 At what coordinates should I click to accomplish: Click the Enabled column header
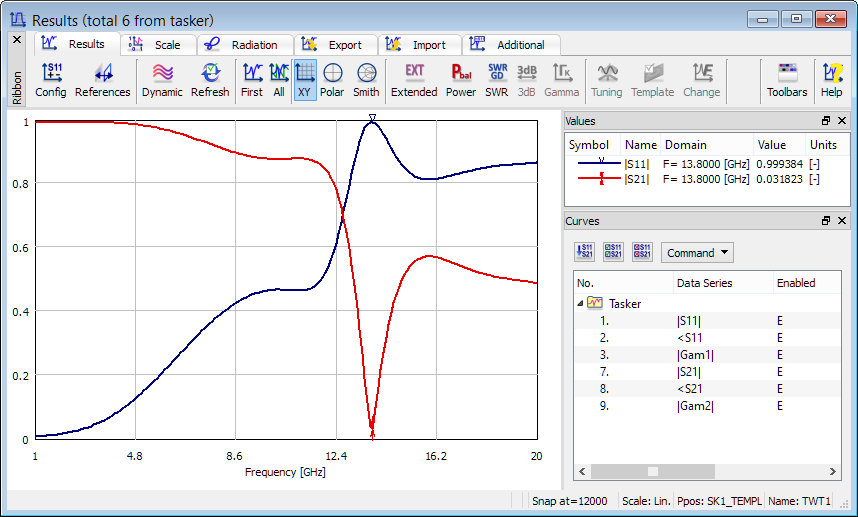coord(807,283)
